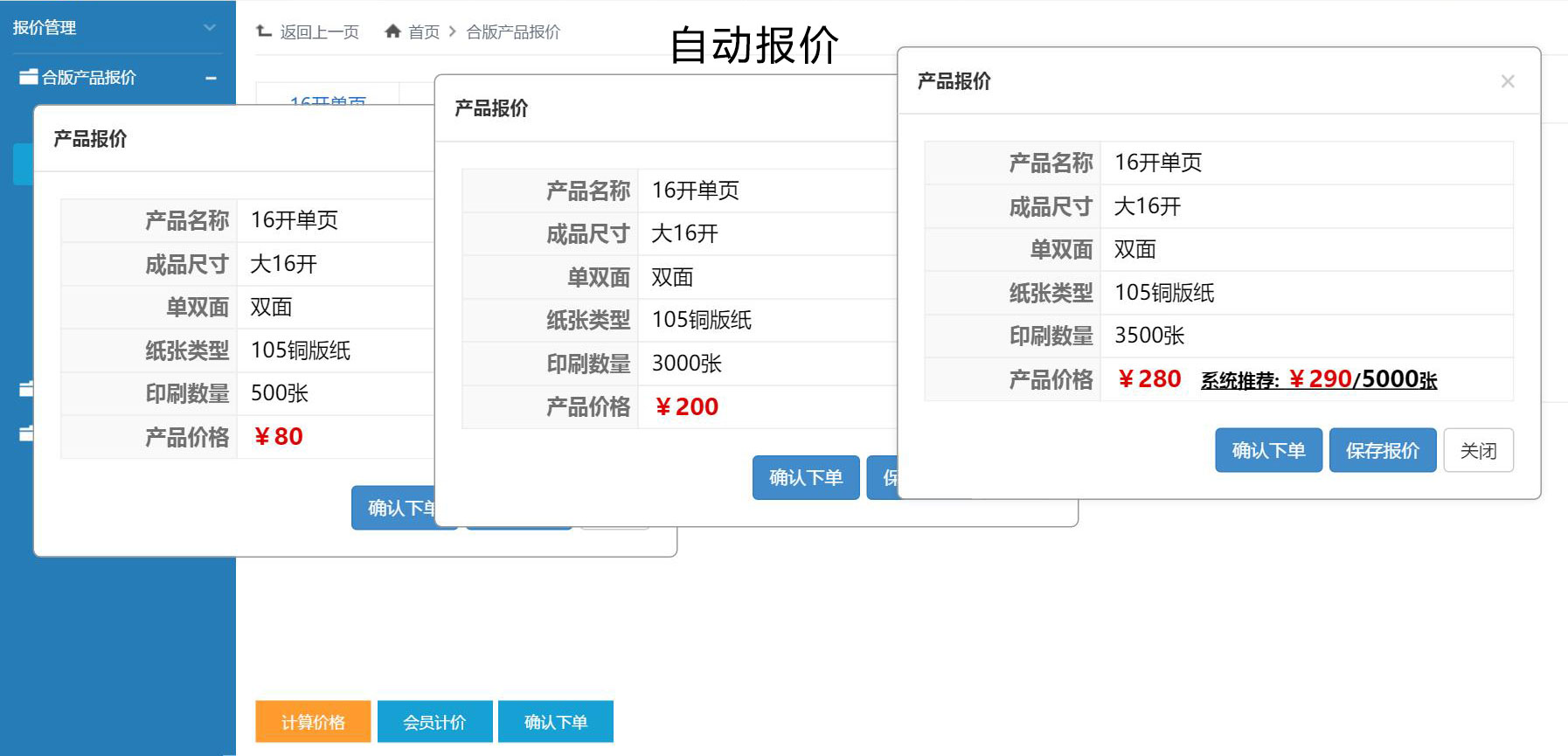The height and width of the screenshot is (756, 1568).
Task: Click the orange 计算价格 button
Action: coord(313,722)
